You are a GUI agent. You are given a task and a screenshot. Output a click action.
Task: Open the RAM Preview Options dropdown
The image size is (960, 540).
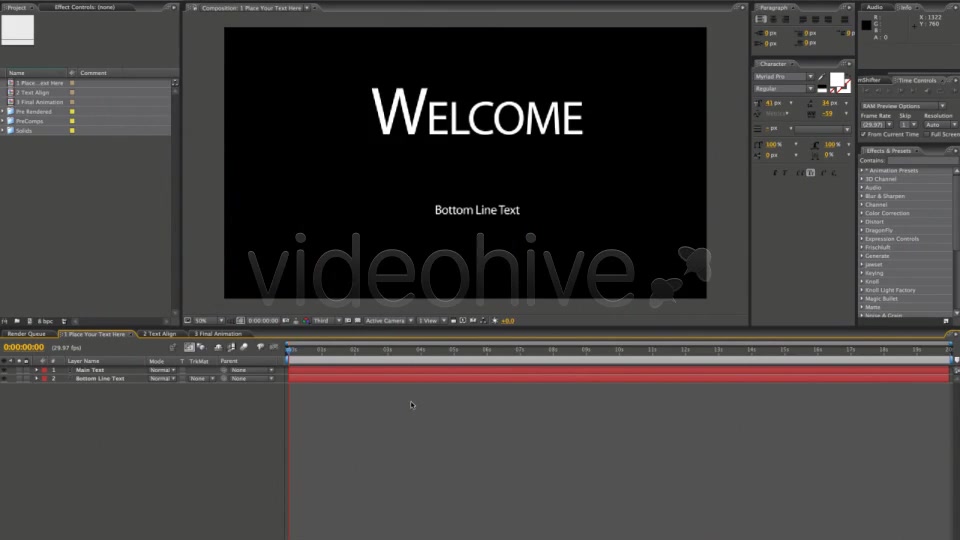[903, 106]
